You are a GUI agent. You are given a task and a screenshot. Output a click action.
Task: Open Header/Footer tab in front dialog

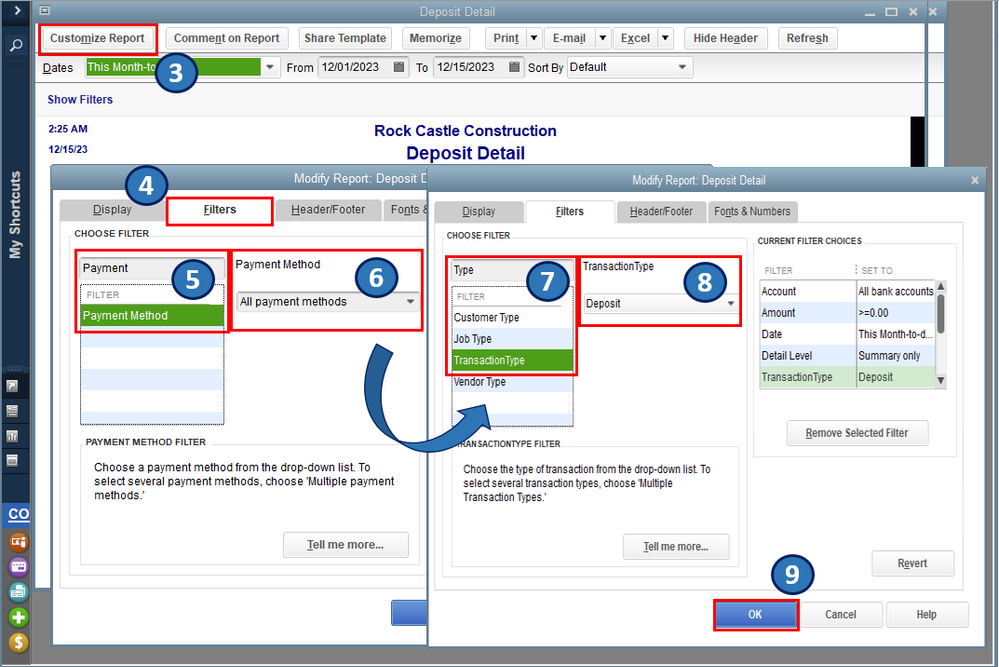(x=661, y=212)
